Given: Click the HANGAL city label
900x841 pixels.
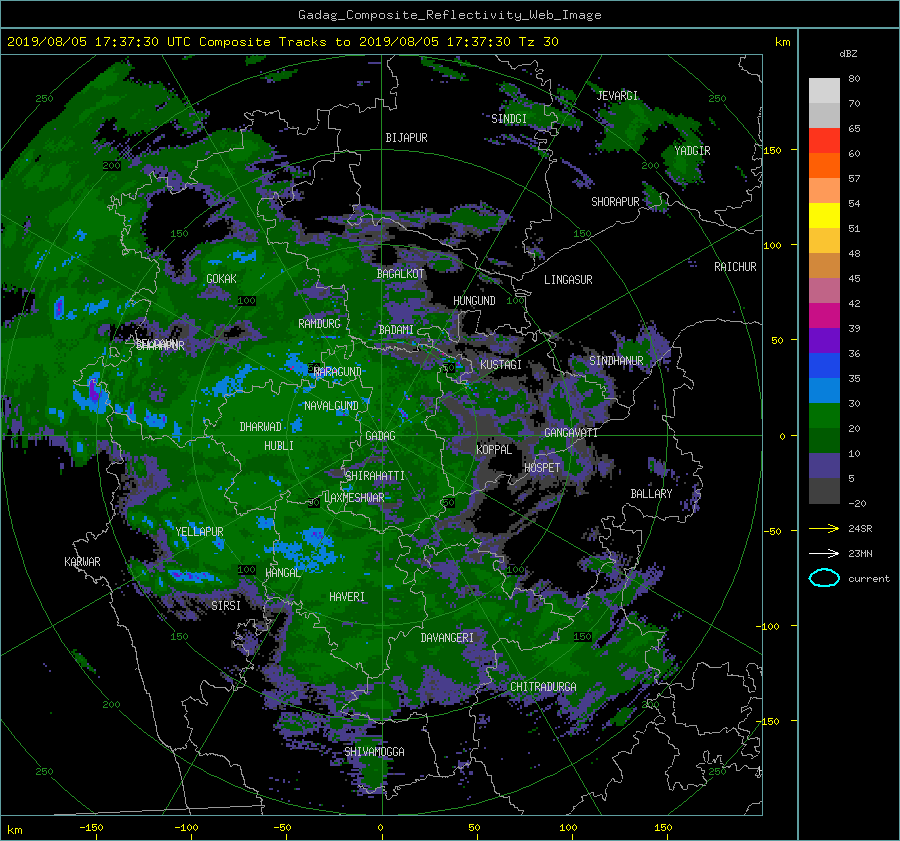Looking at the screenshot, I should pos(283,573).
